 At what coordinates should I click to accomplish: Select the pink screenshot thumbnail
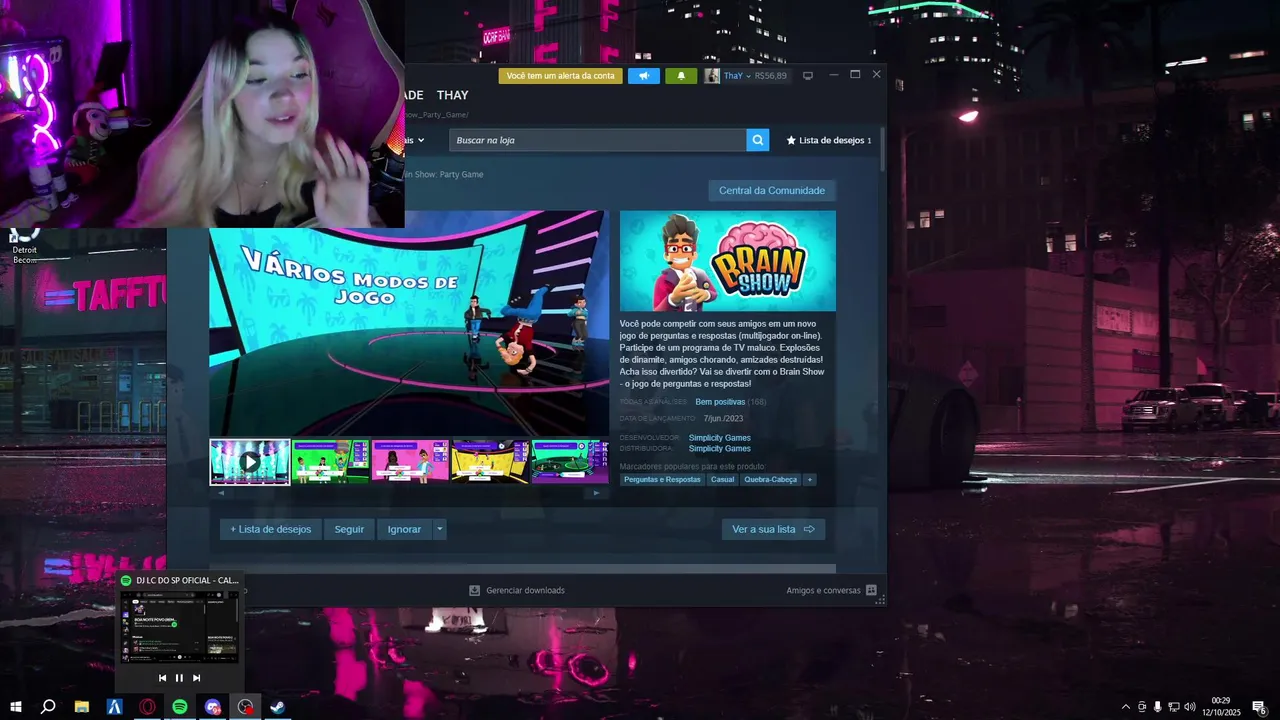pos(410,462)
